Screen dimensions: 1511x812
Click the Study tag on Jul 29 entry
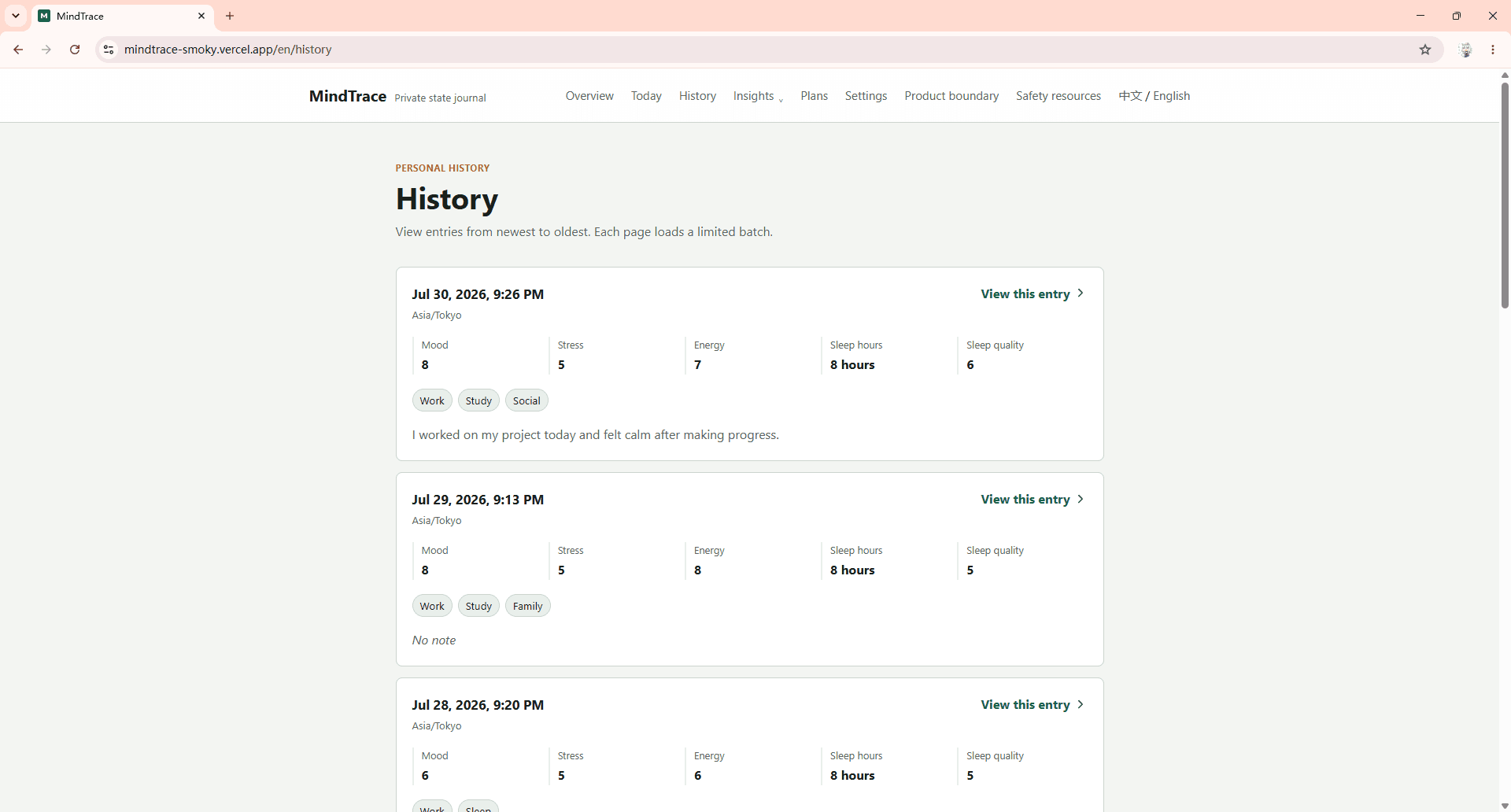[x=478, y=606]
